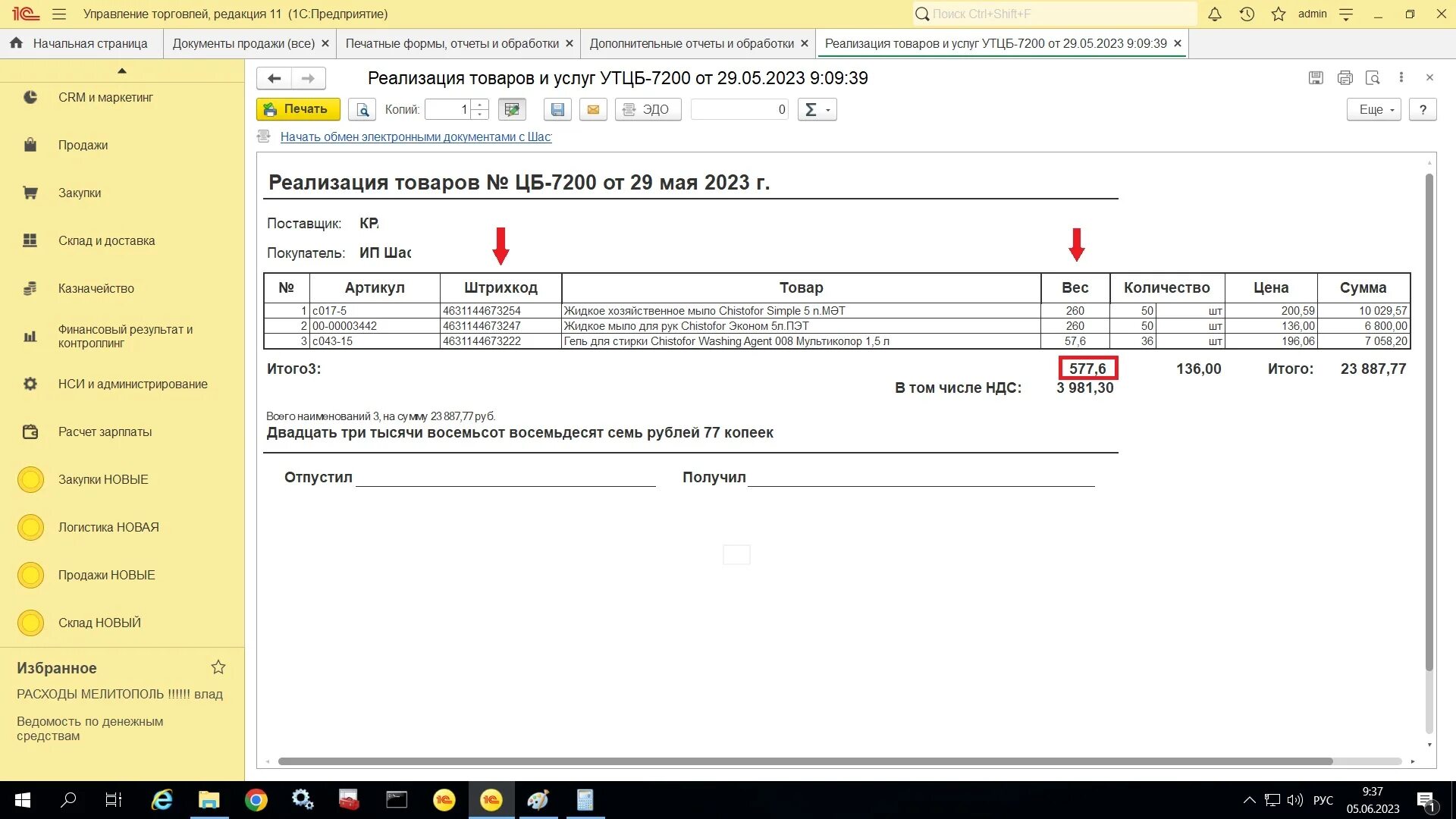Open Логистика НОВАЯ section
Image resolution: width=1456 pixels, height=819 pixels.
[x=108, y=527]
